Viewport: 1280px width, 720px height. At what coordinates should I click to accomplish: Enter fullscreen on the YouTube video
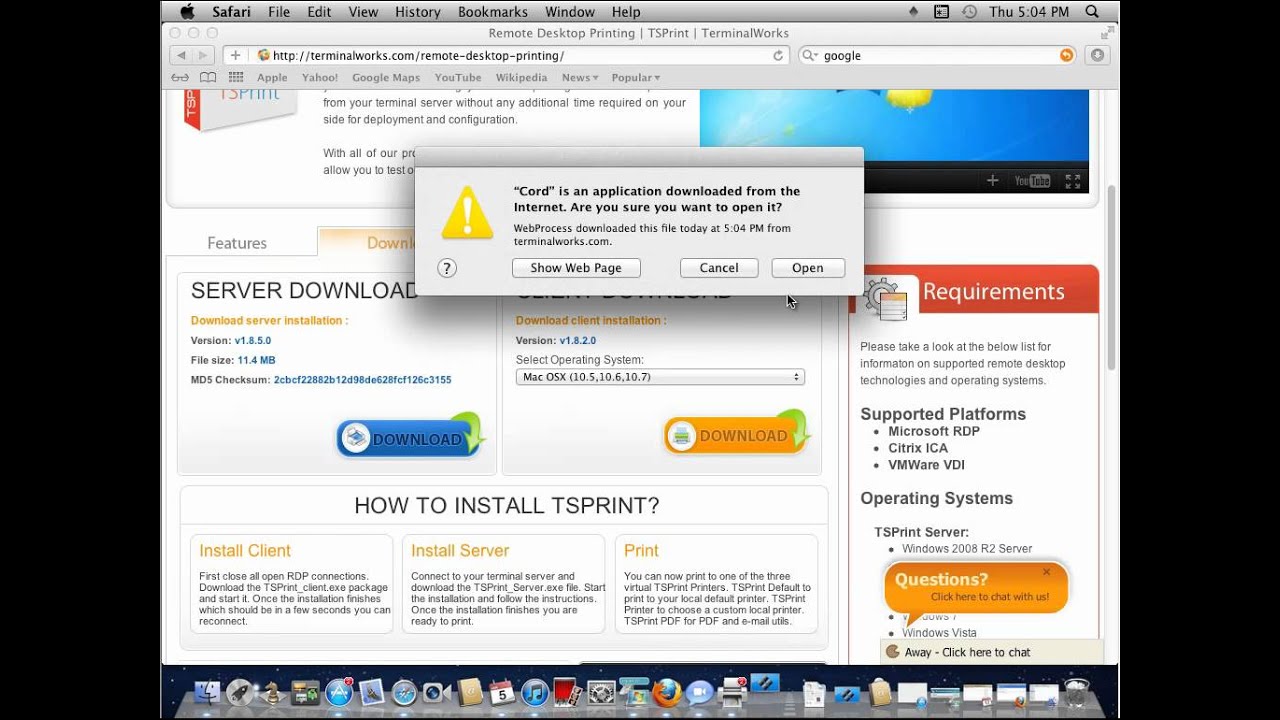pos(1072,181)
